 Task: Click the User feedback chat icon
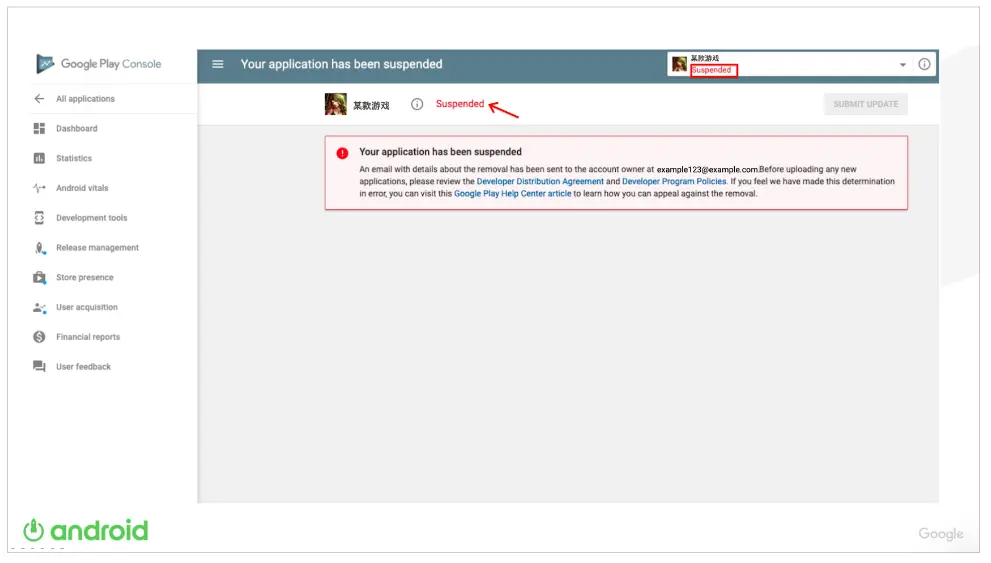(x=39, y=366)
